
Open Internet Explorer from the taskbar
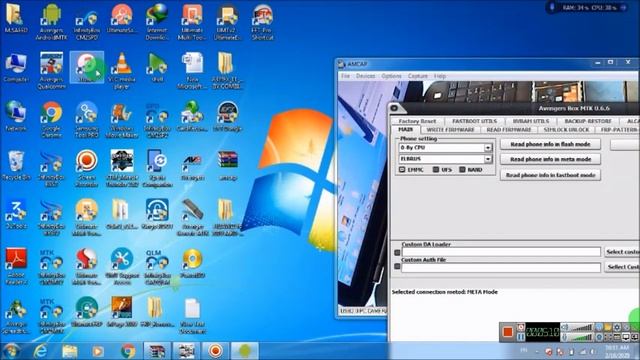40,351
